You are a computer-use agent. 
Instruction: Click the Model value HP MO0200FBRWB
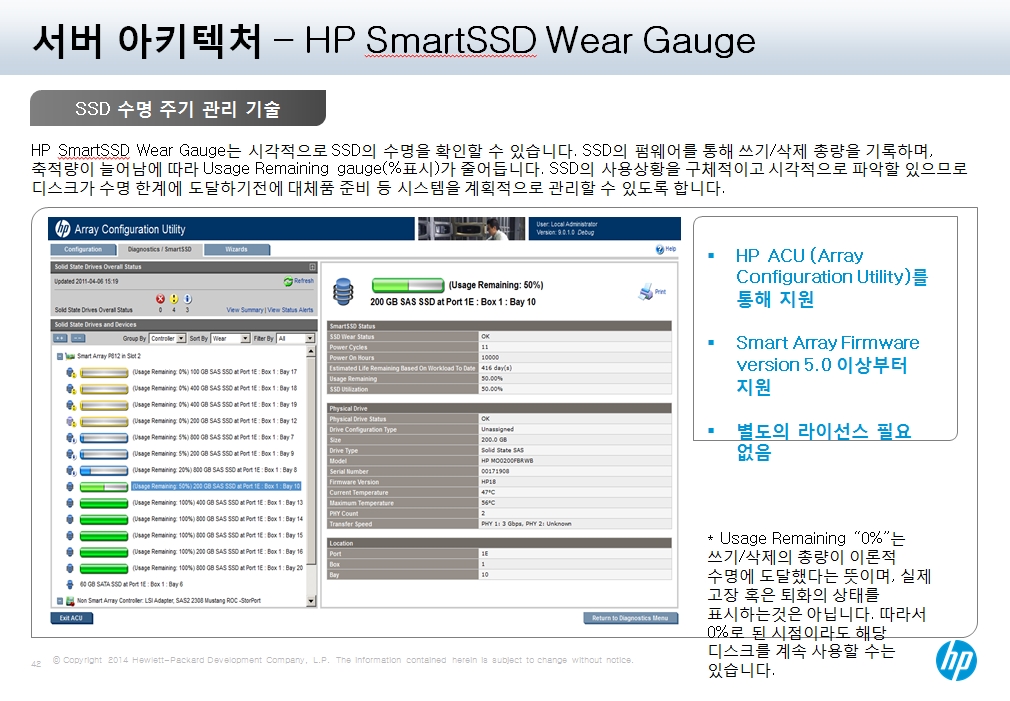[x=508, y=461]
